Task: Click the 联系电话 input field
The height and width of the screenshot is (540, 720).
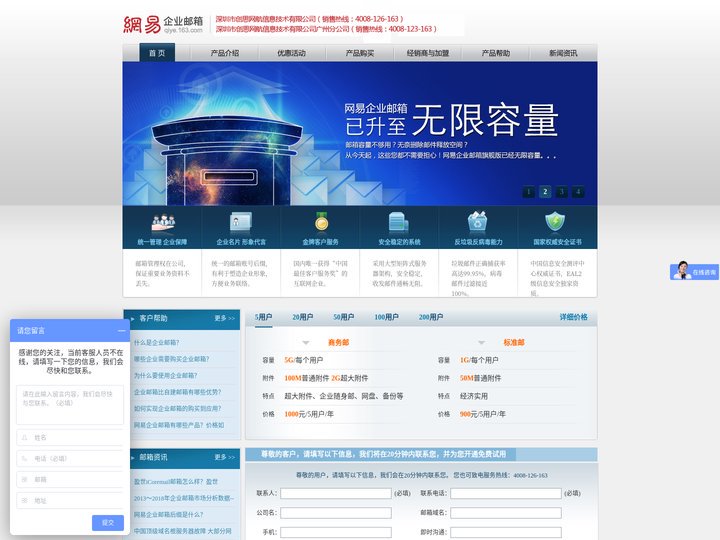Action: pyautogui.click(x=506, y=494)
